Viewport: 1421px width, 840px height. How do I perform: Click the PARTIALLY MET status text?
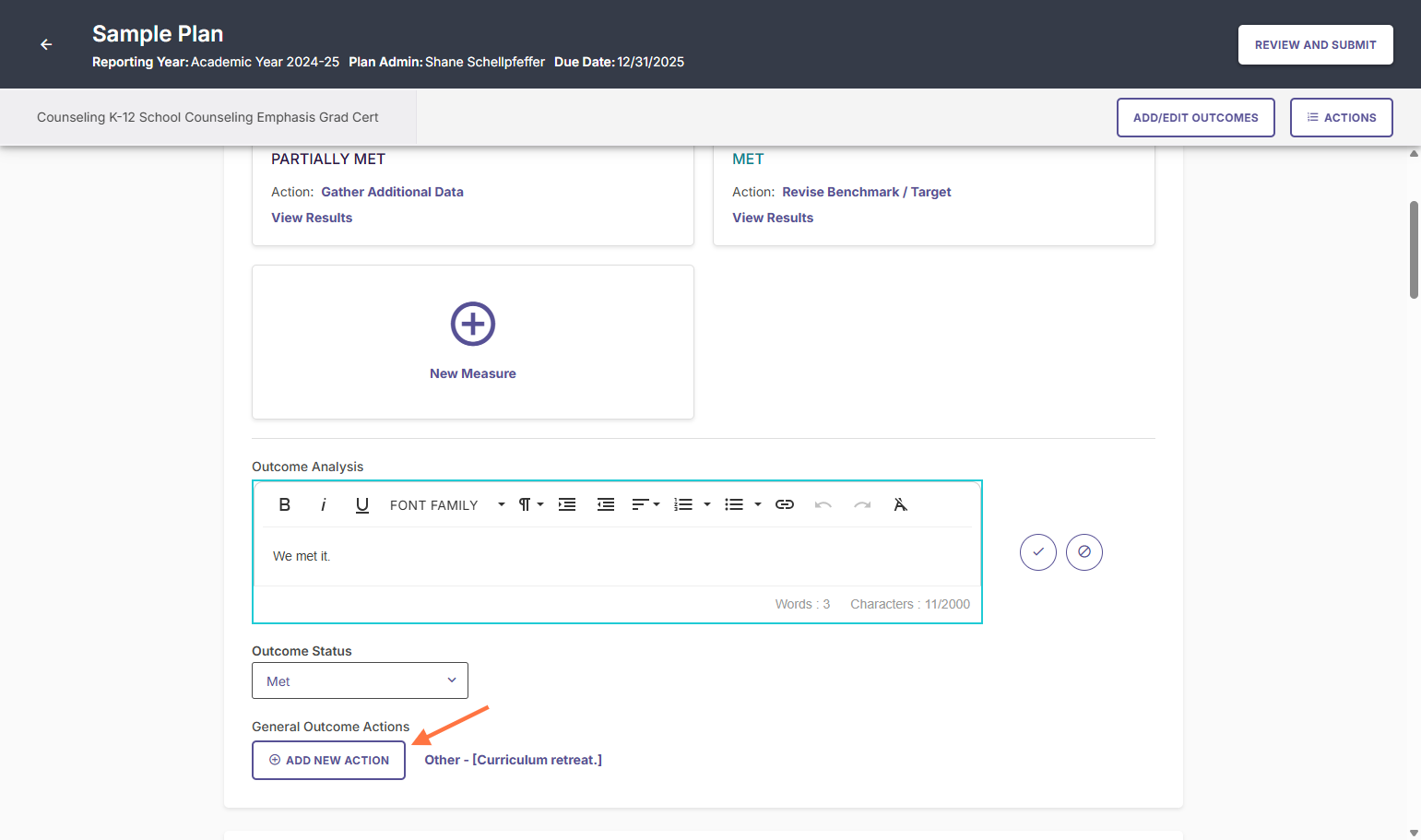click(328, 159)
